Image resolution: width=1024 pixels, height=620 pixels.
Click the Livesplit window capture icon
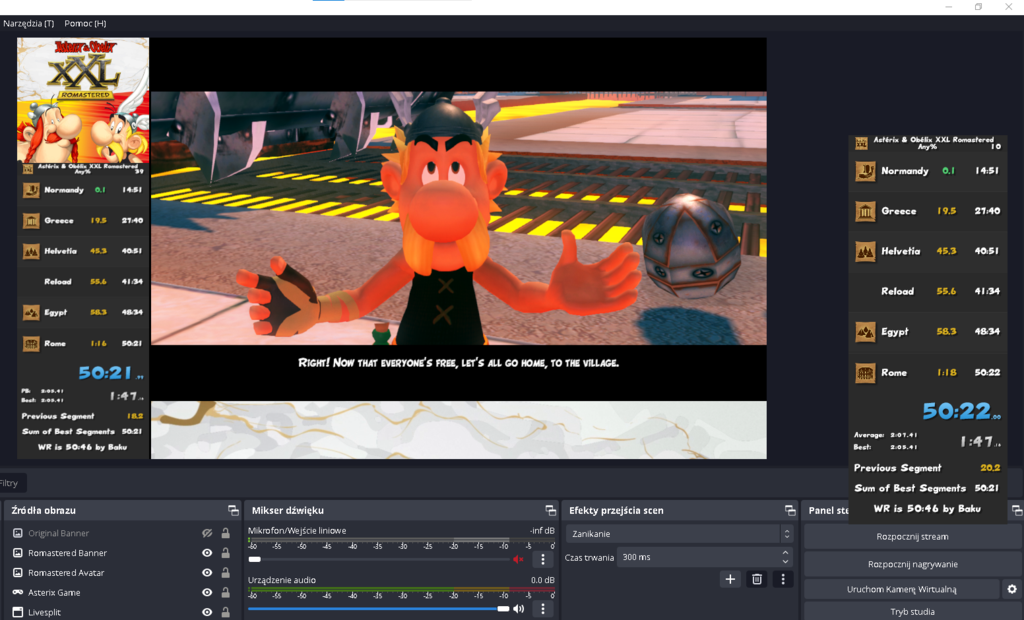(18, 612)
